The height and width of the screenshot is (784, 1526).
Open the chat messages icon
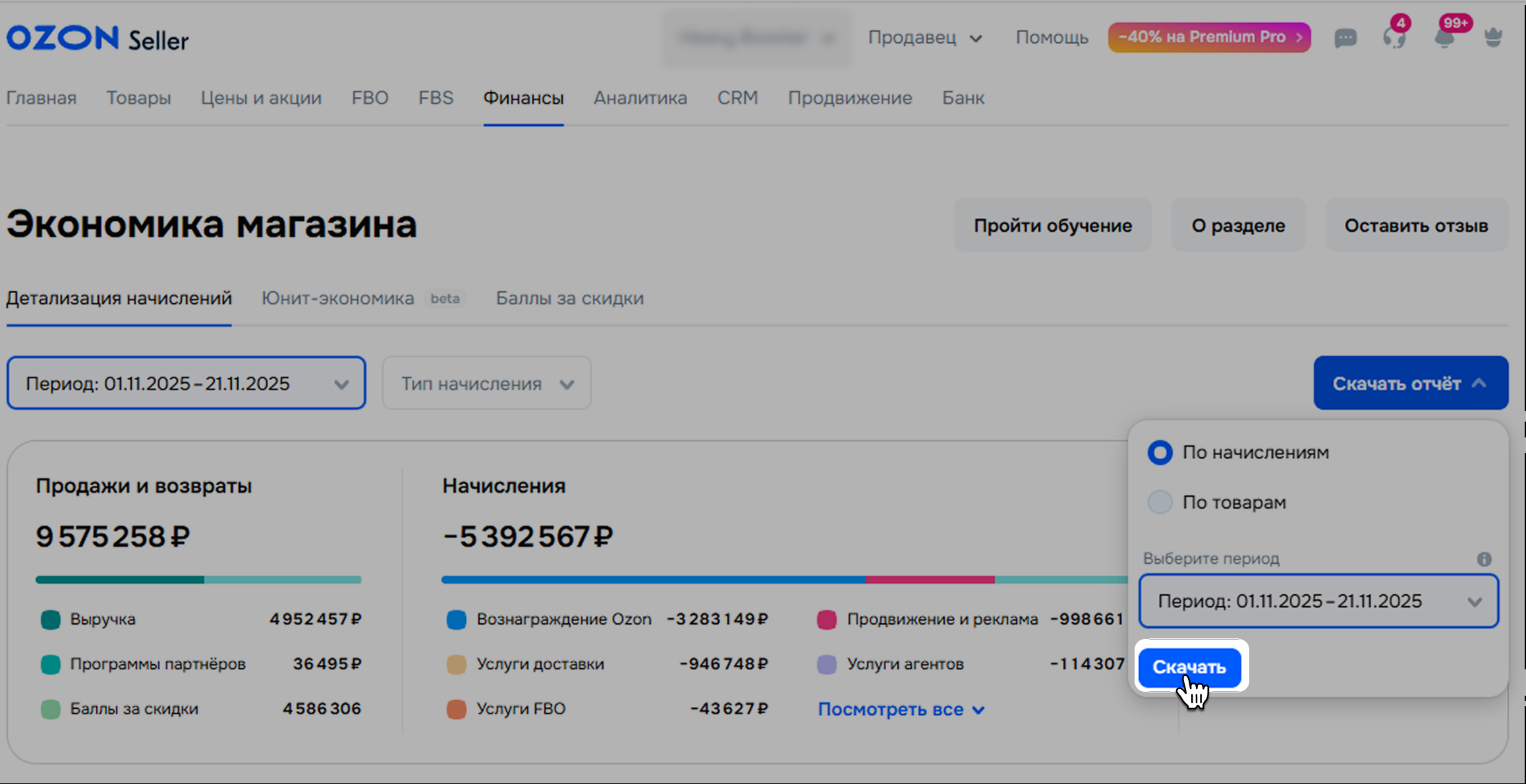pos(1345,38)
